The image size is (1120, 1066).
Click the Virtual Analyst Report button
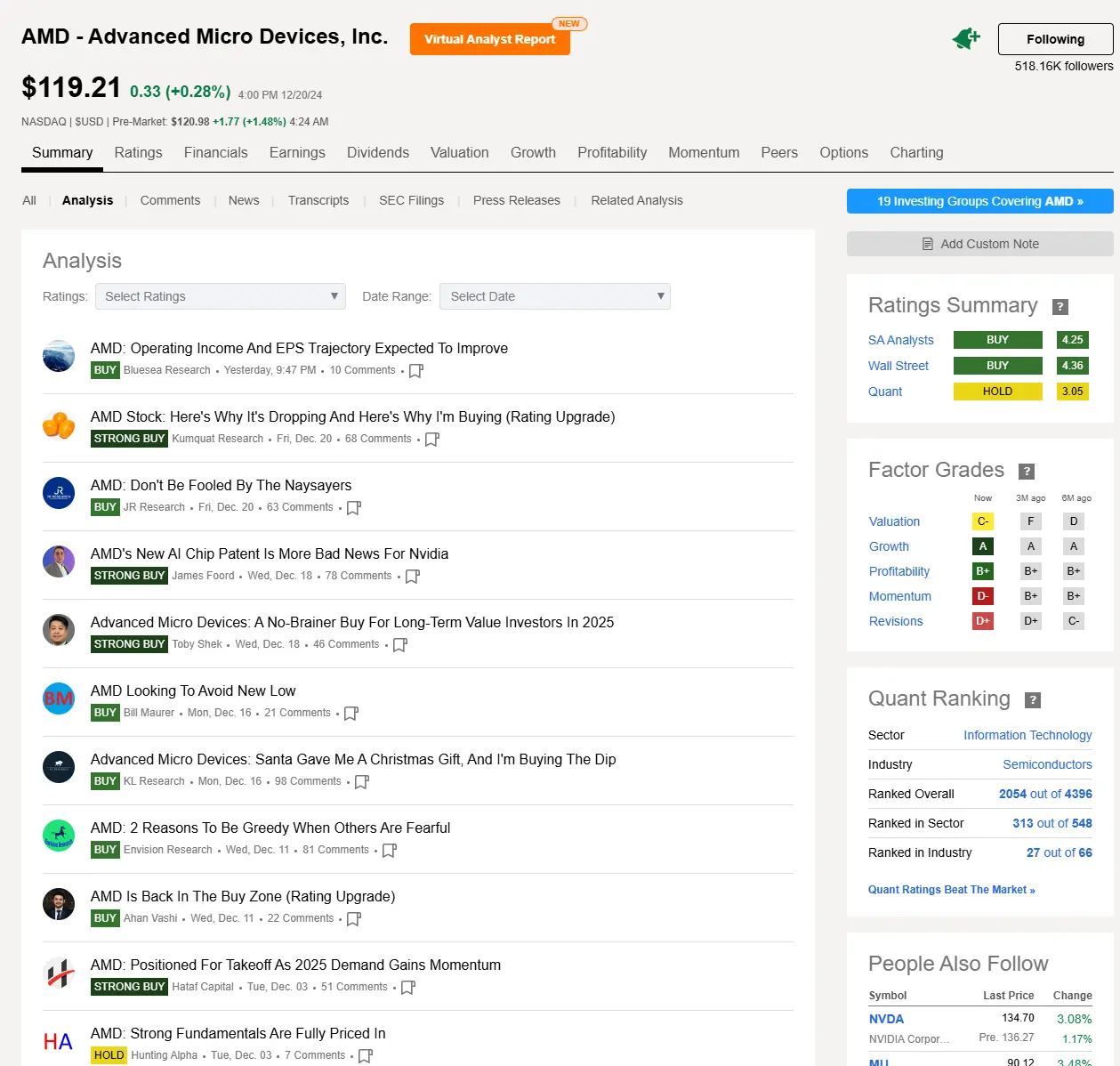click(489, 39)
